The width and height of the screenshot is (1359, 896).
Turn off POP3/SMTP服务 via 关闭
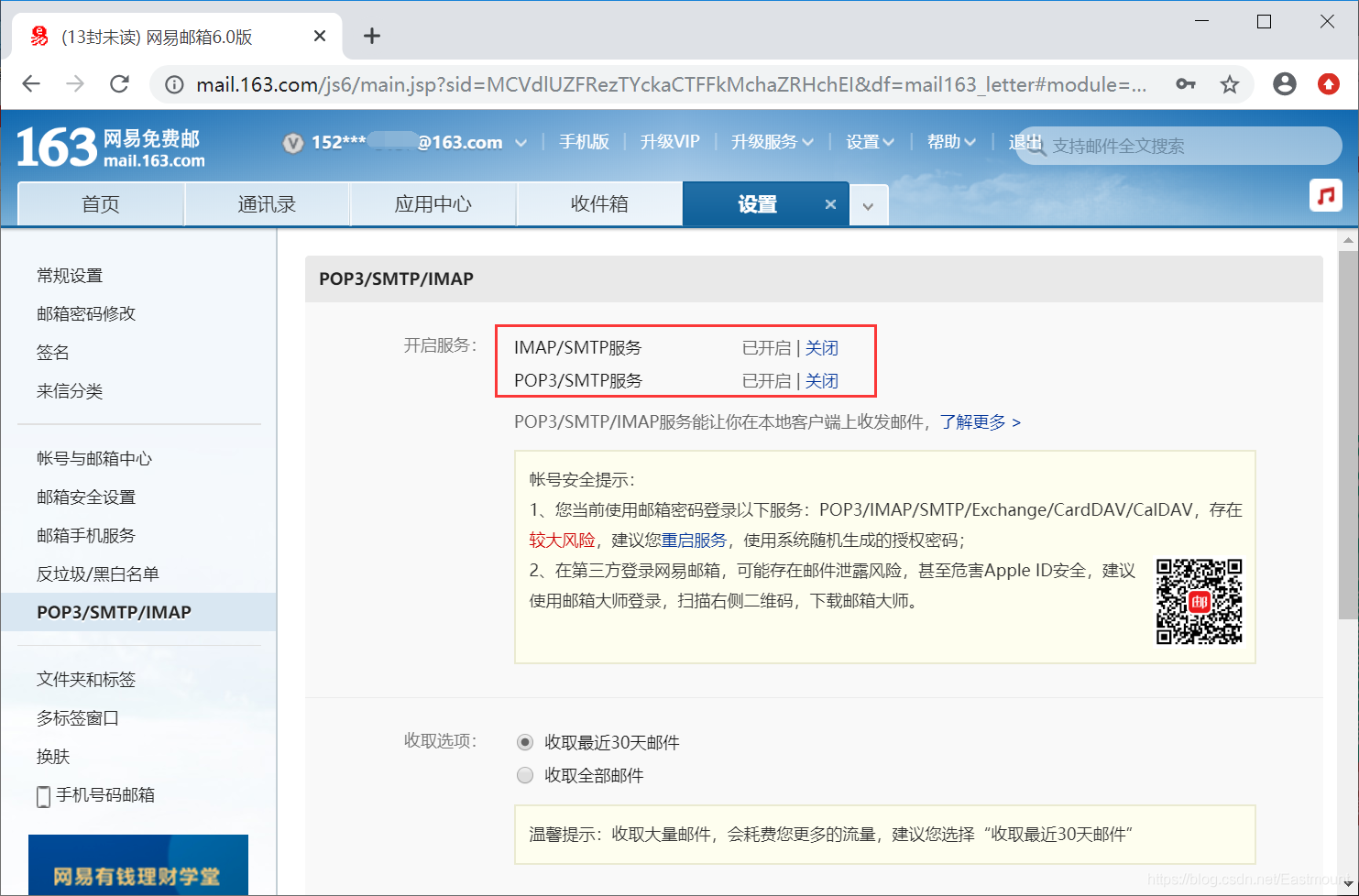(x=822, y=381)
